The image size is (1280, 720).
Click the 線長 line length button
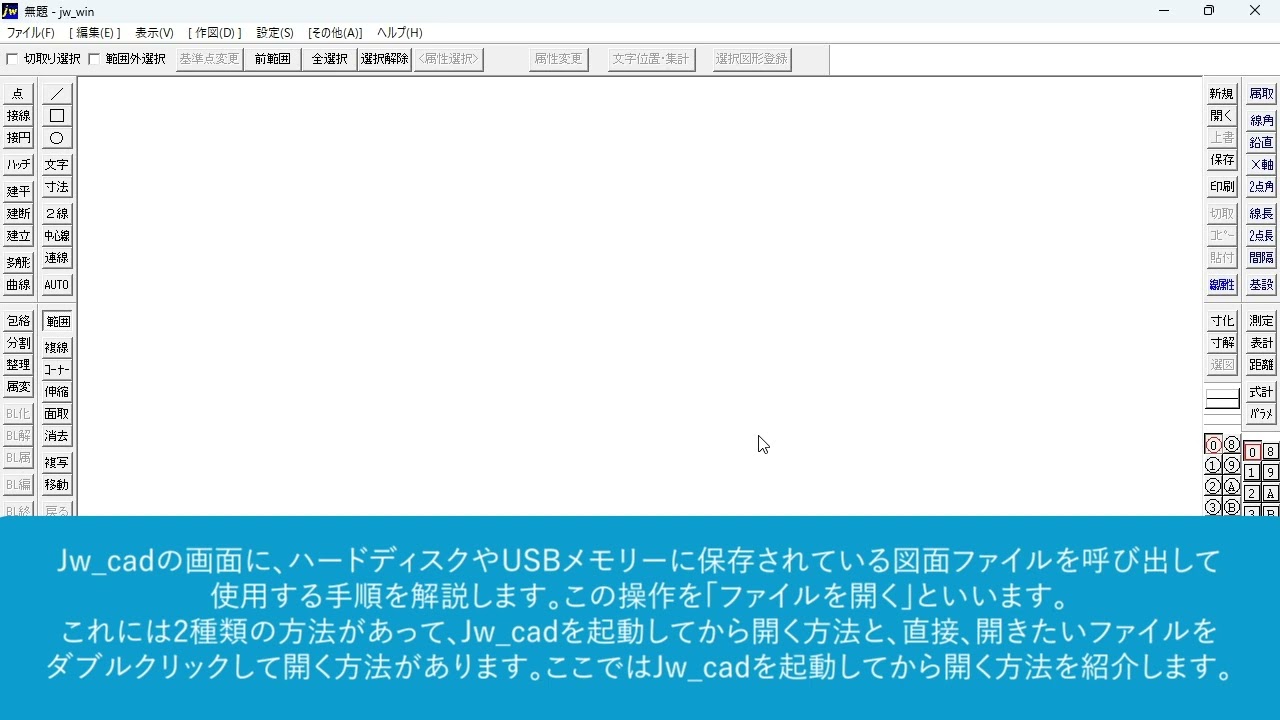(1262, 214)
